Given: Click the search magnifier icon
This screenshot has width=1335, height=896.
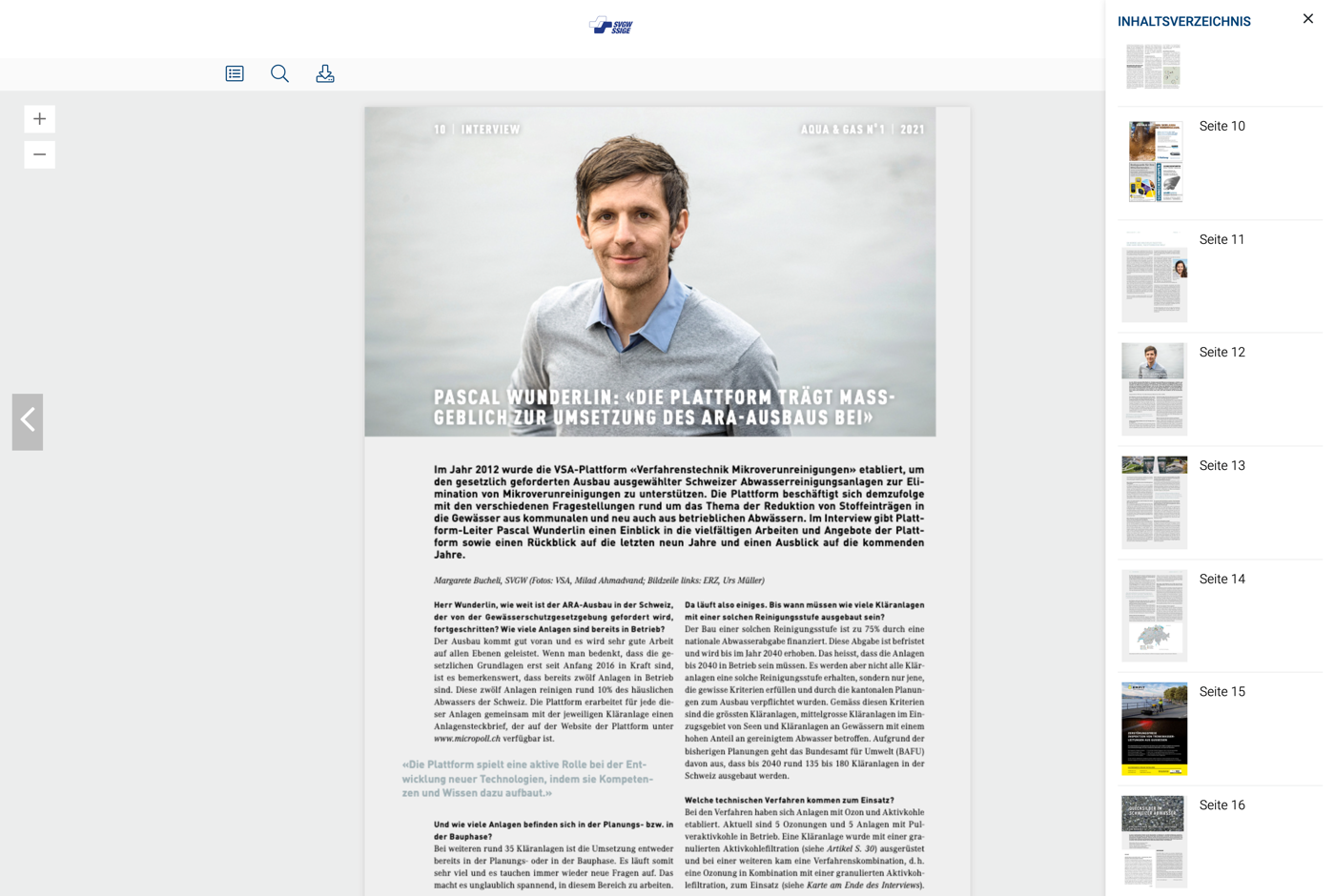Looking at the screenshot, I should click(x=279, y=73).
